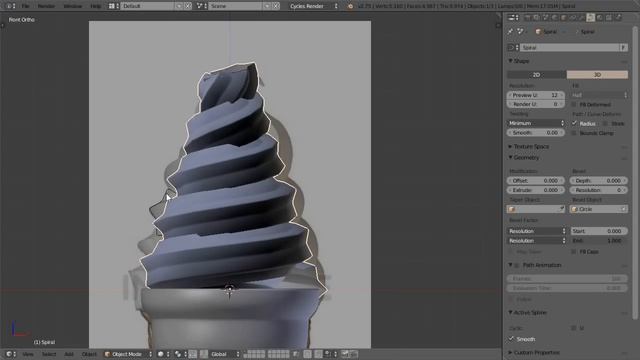Open the Cycles Render engine dropdown
The height and width of the screenshot is (360, 640).
pyautogui.click(x=313, y=6)
